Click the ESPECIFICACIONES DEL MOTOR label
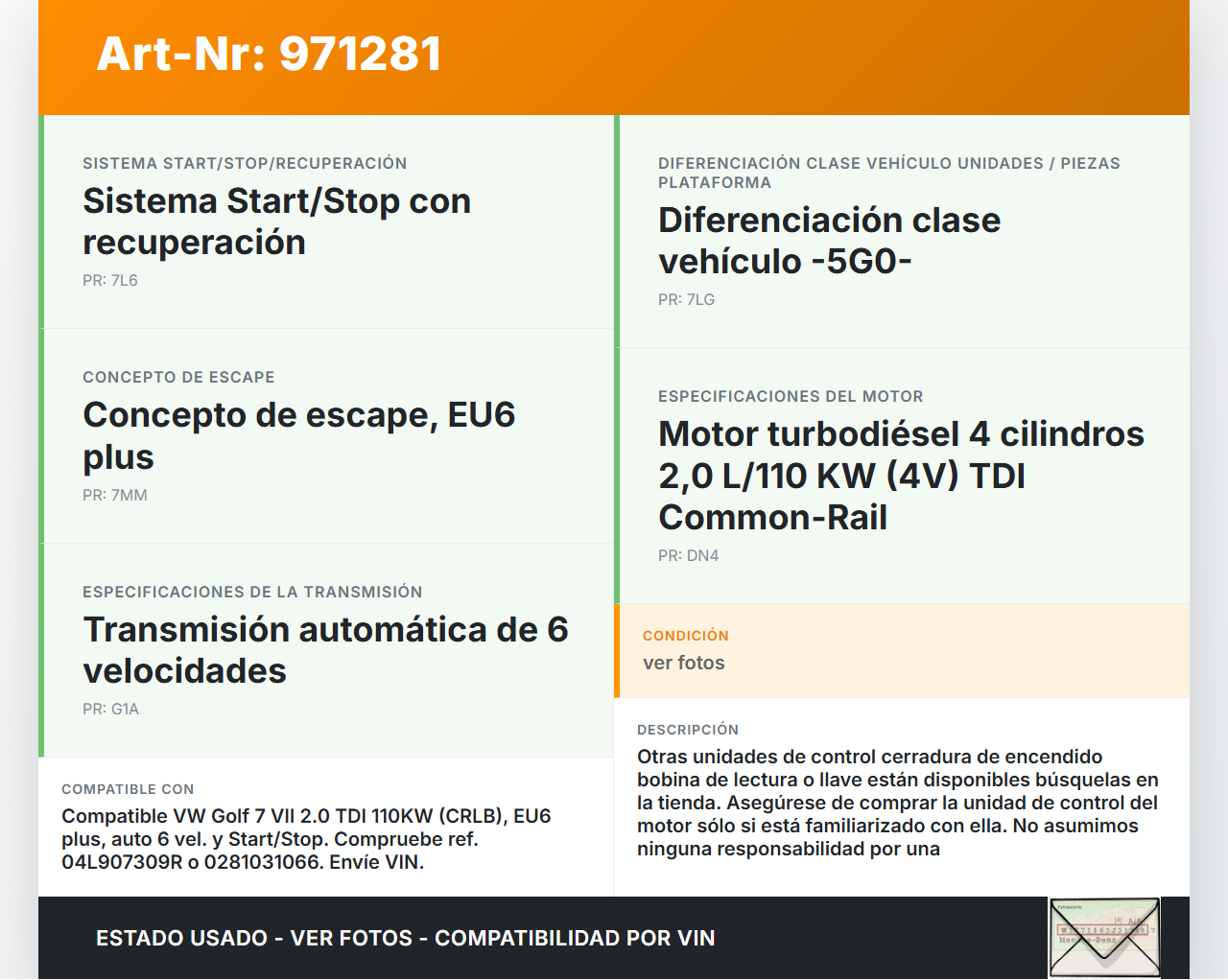 [x=791, y=397]
